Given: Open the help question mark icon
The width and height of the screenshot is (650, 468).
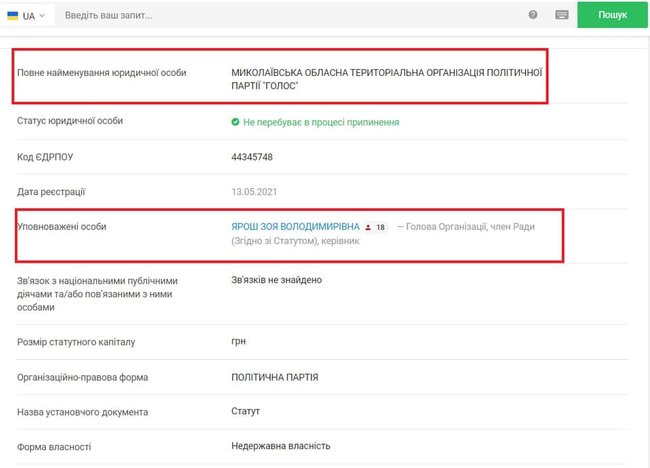Looking at the screenshot, I should [533, 15].
